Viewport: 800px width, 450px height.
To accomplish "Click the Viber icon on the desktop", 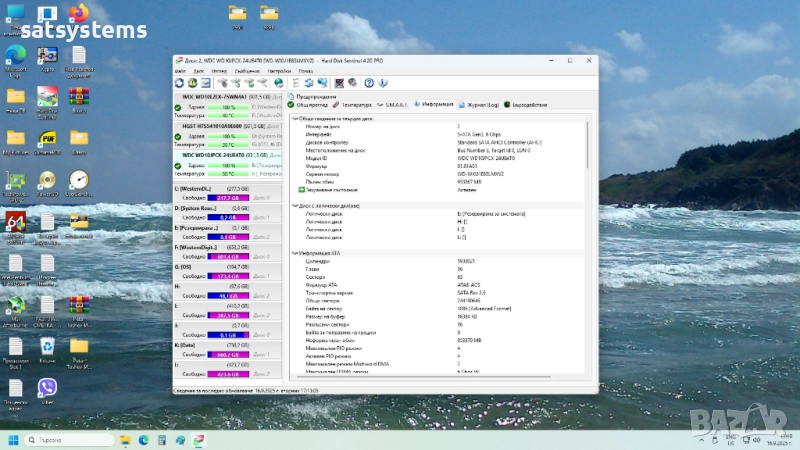I will (46, 387).
